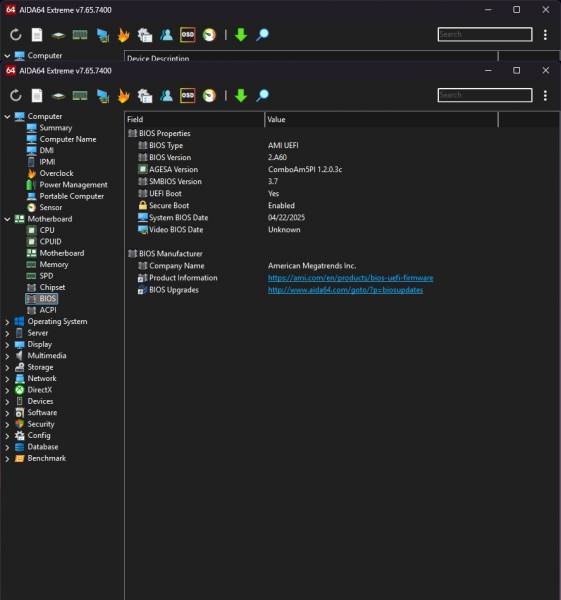Select the ACPI tree item
This screenshot has width=561, height=600.
pos(48,310)
